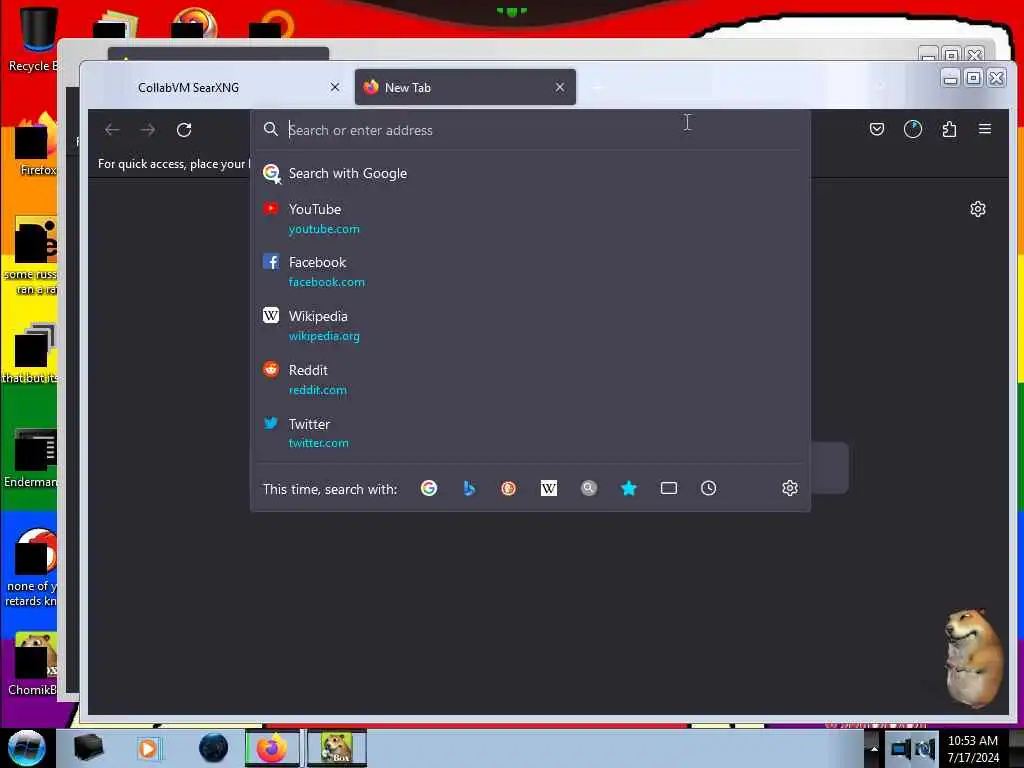Screen dimensions: 1024x768
Task: Open new tab page personalize gear
Action: (978, 209)
